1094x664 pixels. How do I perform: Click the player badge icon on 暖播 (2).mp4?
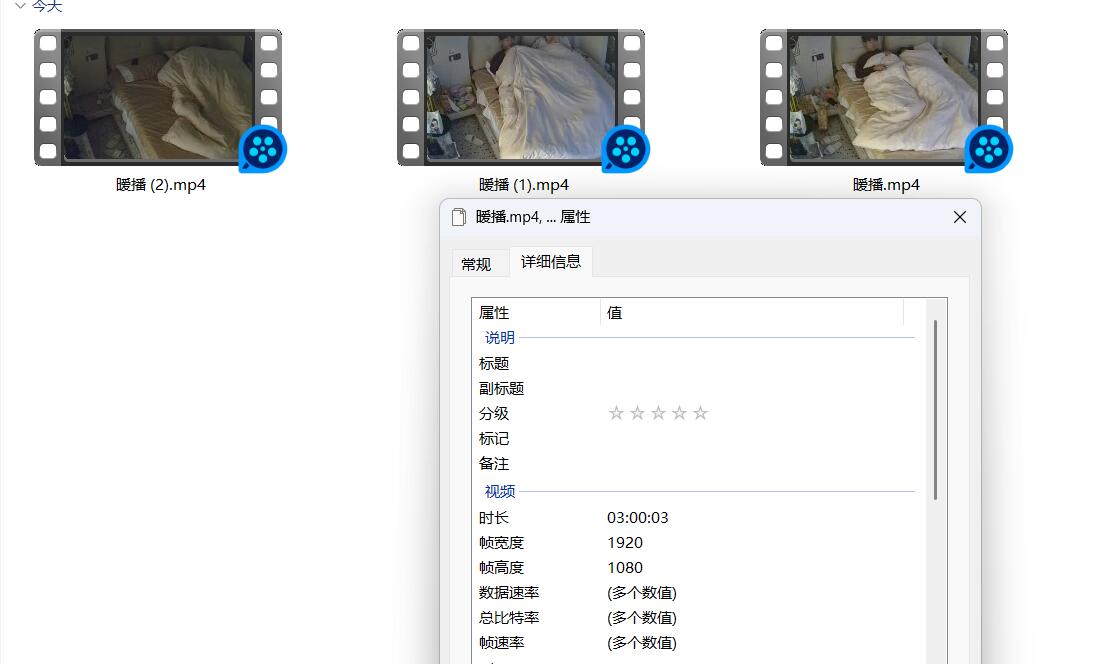[262, 149]
